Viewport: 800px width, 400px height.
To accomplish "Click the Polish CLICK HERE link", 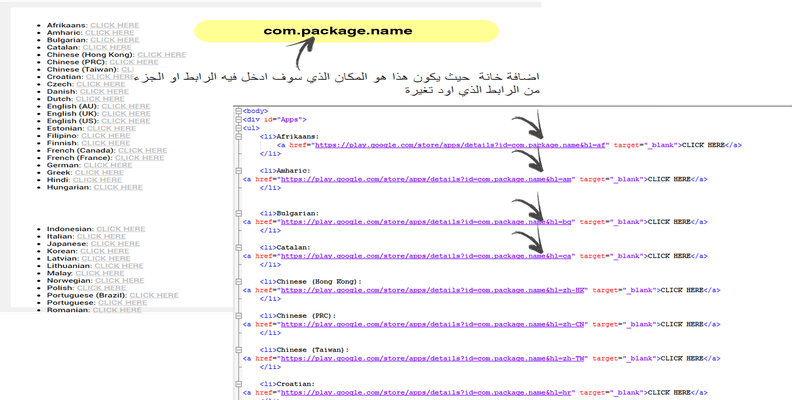I will [102, 288].
